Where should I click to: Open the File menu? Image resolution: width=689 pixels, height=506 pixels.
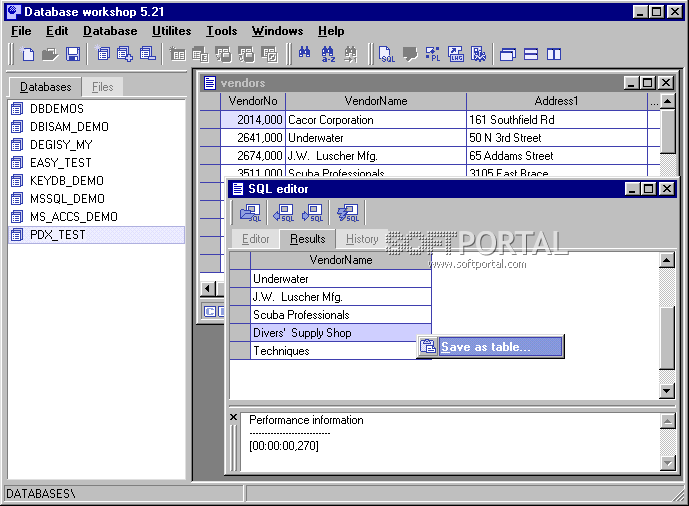tap(21, 31)
